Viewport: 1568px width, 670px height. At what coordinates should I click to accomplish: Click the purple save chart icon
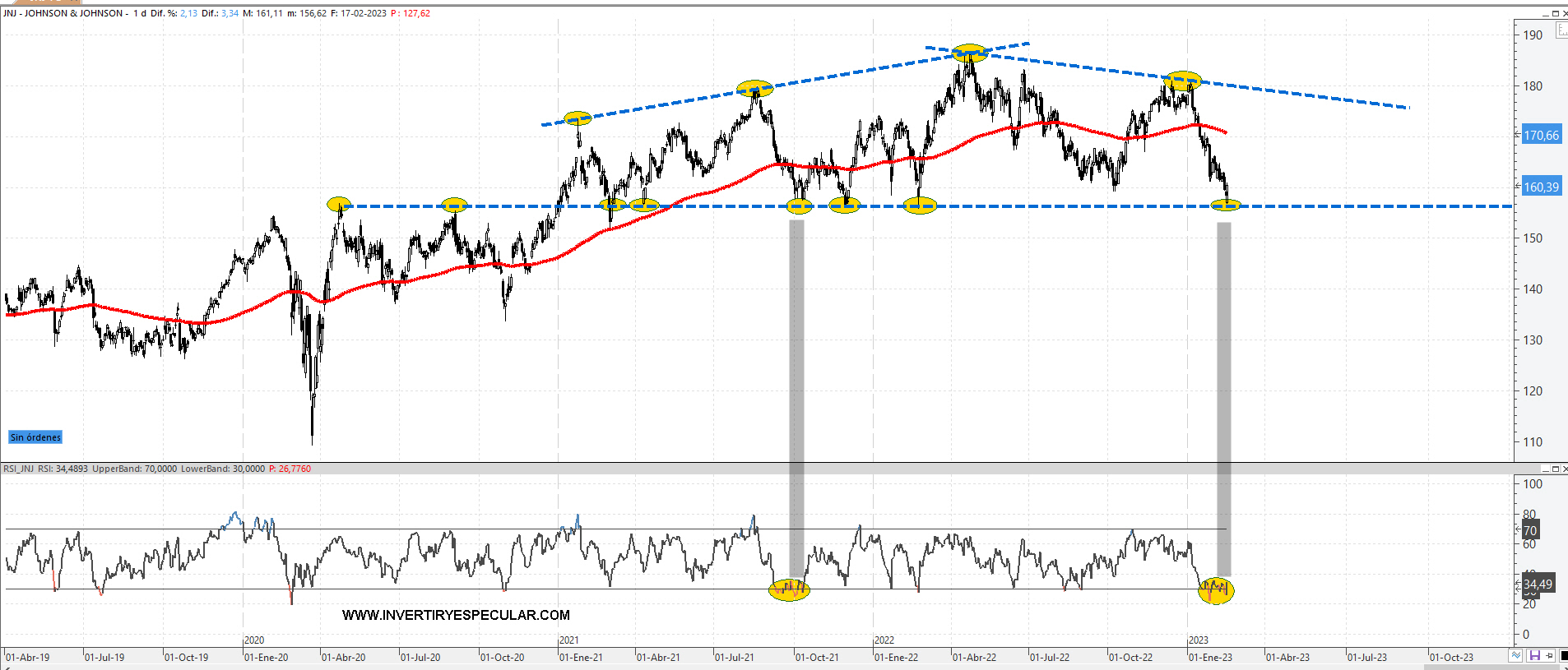pyautogui.click(x=1533, y=655)
